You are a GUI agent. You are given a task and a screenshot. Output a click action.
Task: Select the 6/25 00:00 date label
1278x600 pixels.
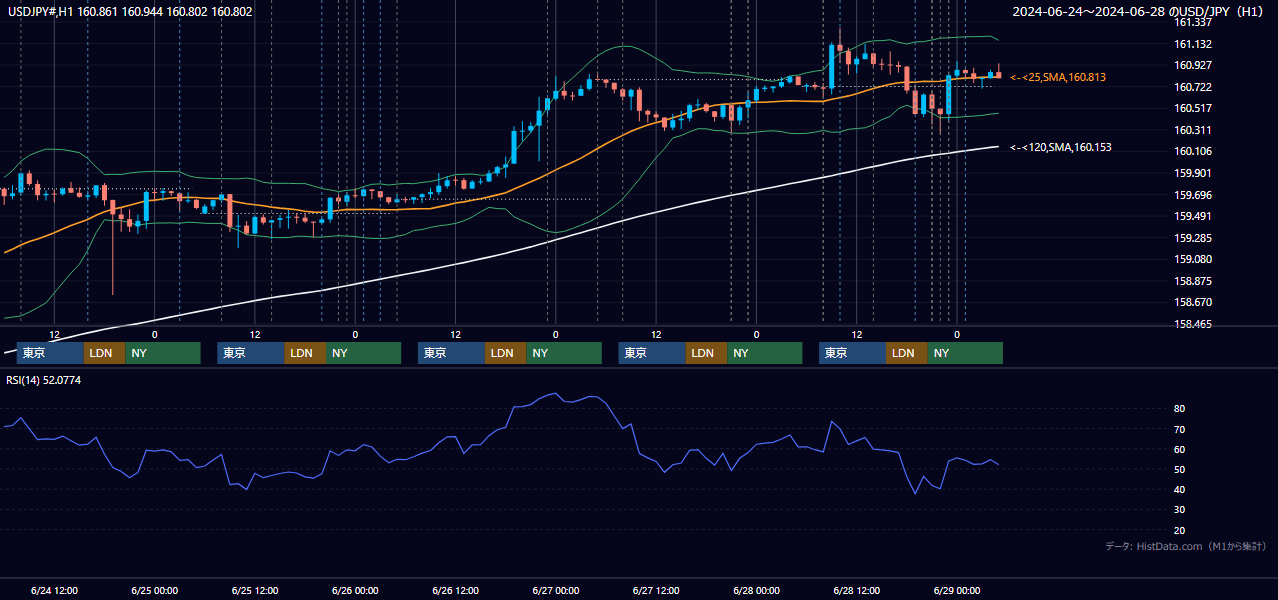(x=154, y=590)
